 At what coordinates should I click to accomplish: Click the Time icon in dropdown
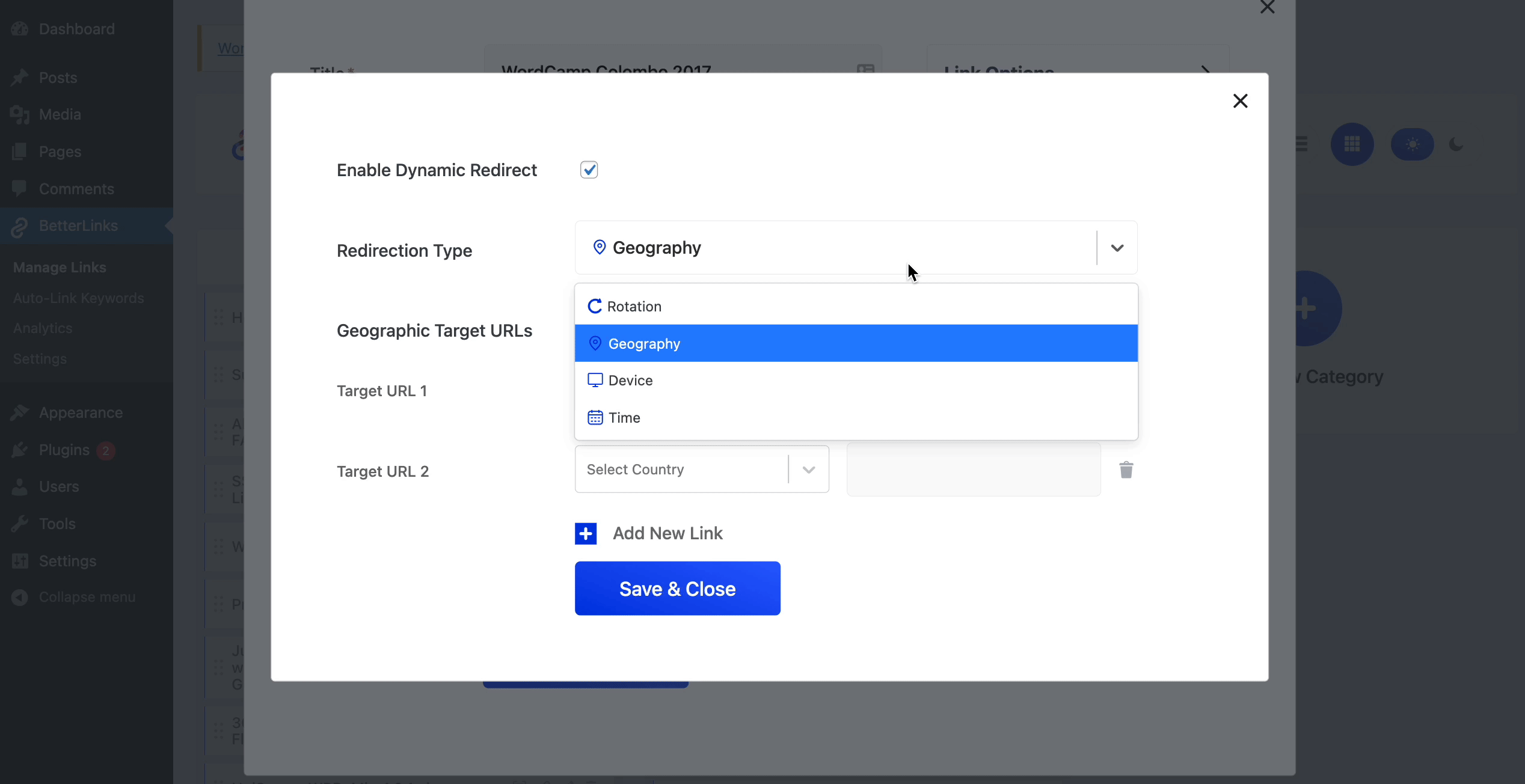[595, 417]
